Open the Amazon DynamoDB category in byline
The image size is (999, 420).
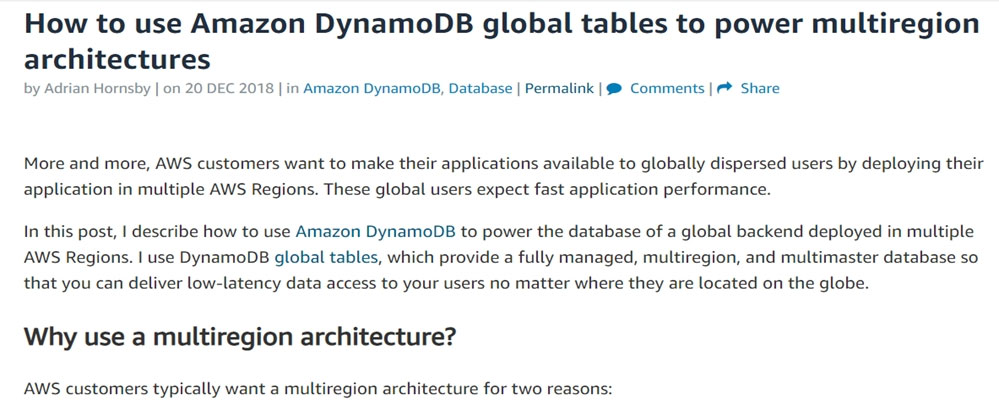click(x=373, y=88)
